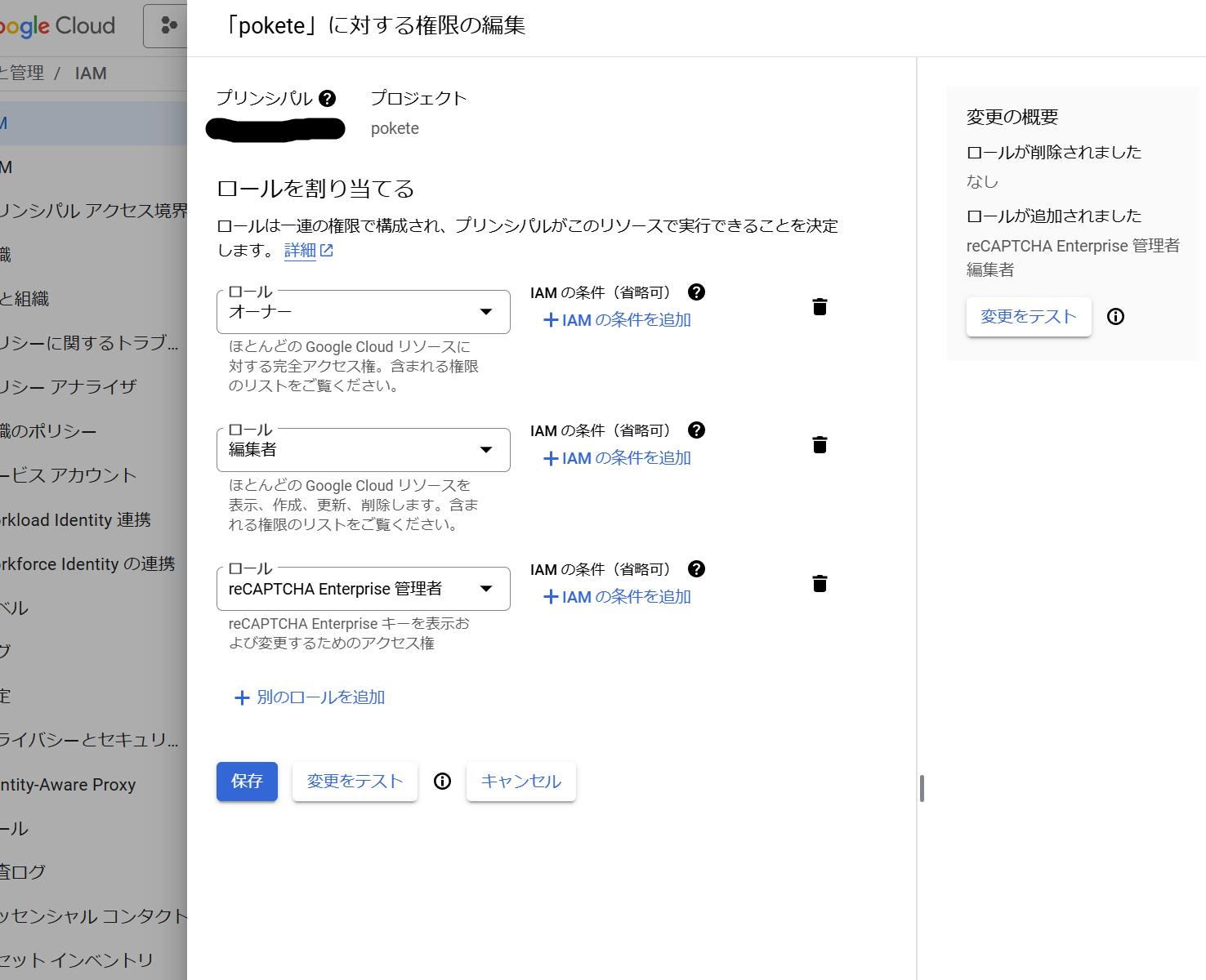This screenshot has width=1206, height=980.
Task: Click the 保存 button
Action: pos(247,782)
